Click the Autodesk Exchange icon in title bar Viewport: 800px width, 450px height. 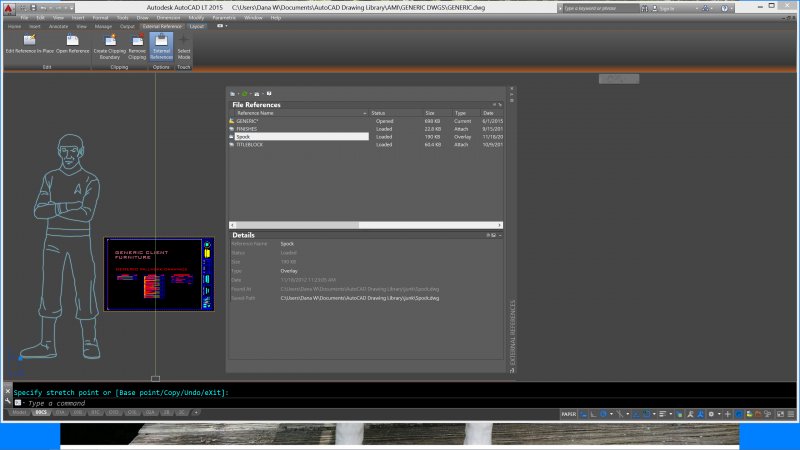(705, 8)
